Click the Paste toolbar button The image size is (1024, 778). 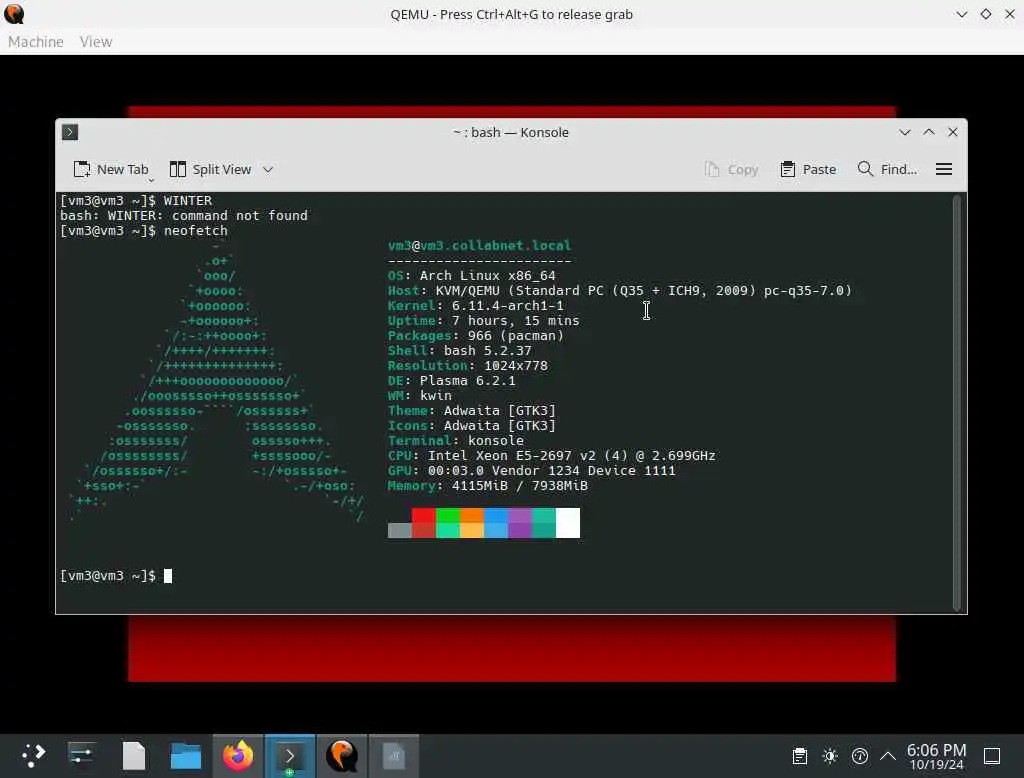pos(808,169)
